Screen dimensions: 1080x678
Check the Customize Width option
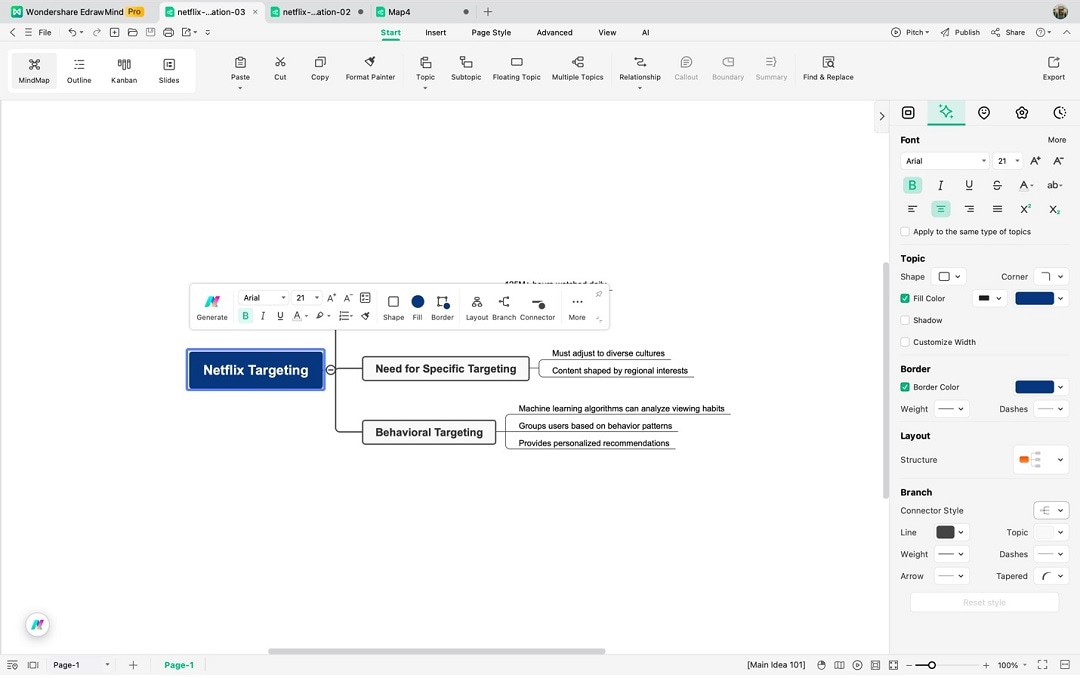point(905,341)
